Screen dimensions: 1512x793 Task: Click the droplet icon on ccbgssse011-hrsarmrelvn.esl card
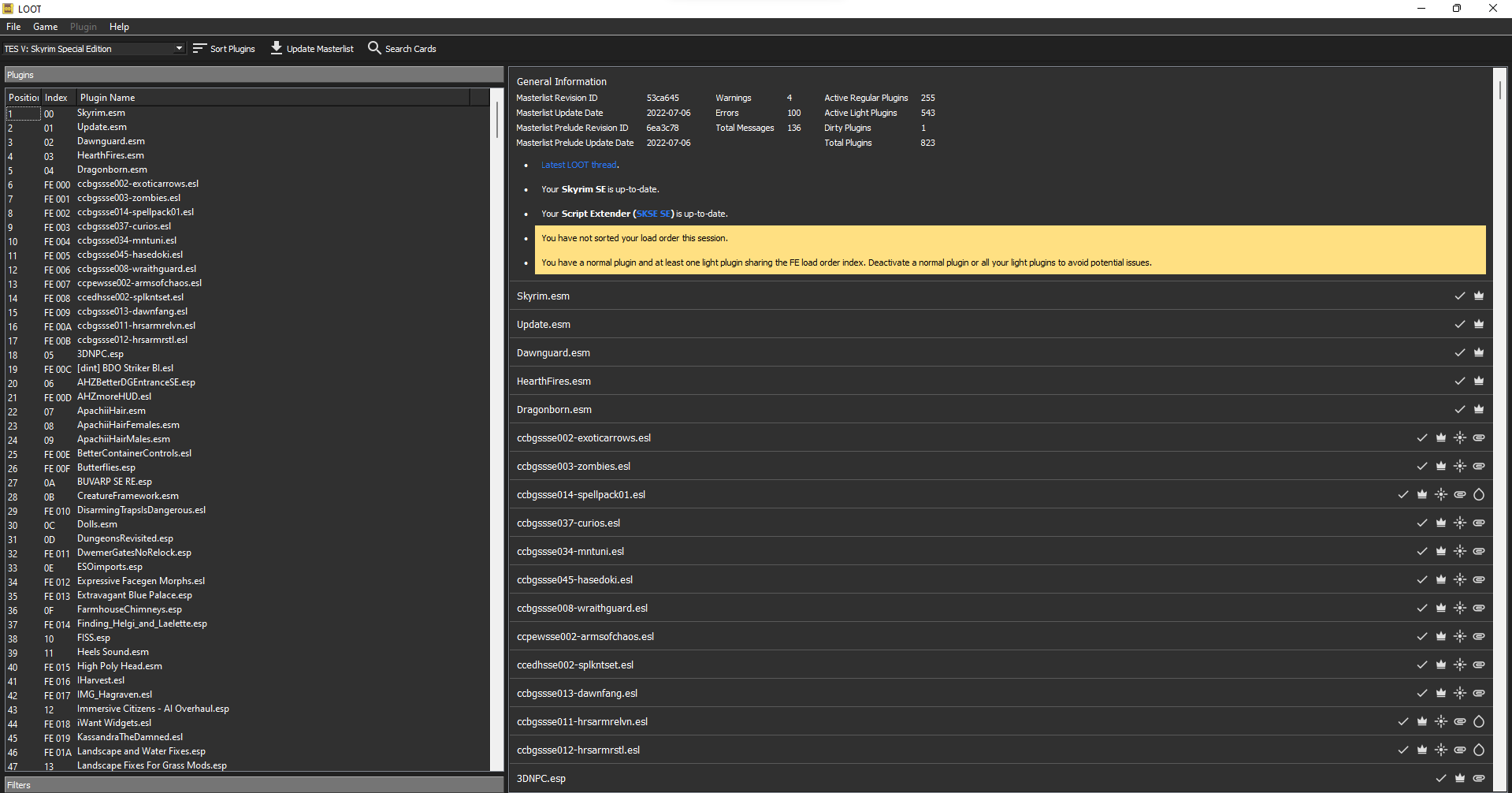coord(1479,721)
